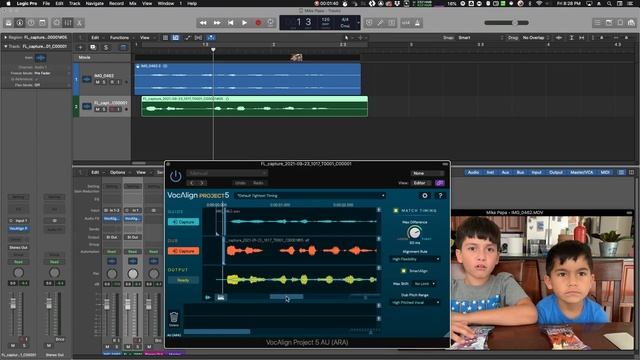Click the VocAlign trash Delete icon
The height and width of the screenshot is (360, 640).
point(174,318)
